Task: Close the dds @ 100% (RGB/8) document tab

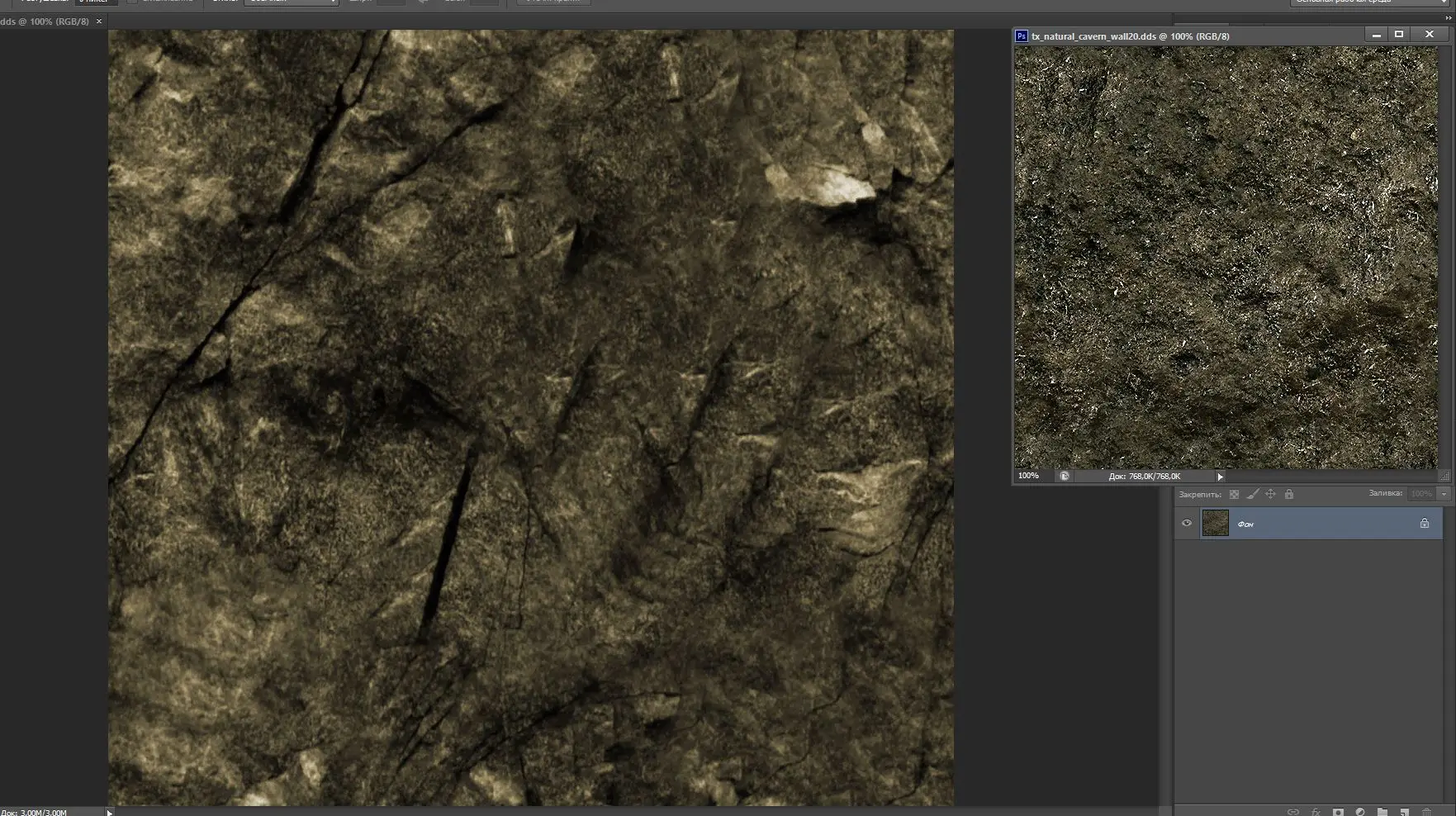Action: [x=99, y=21]
